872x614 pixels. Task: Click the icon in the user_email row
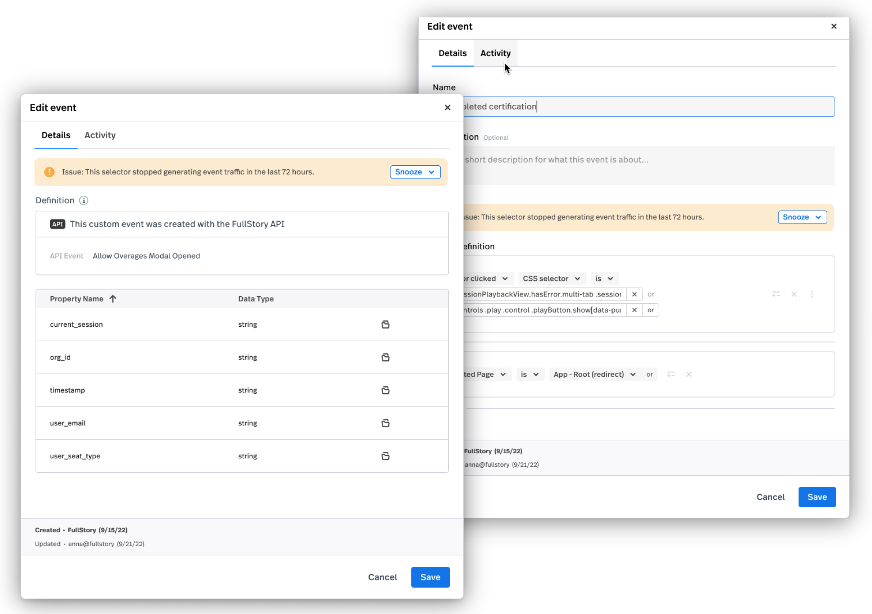[385, 423]
